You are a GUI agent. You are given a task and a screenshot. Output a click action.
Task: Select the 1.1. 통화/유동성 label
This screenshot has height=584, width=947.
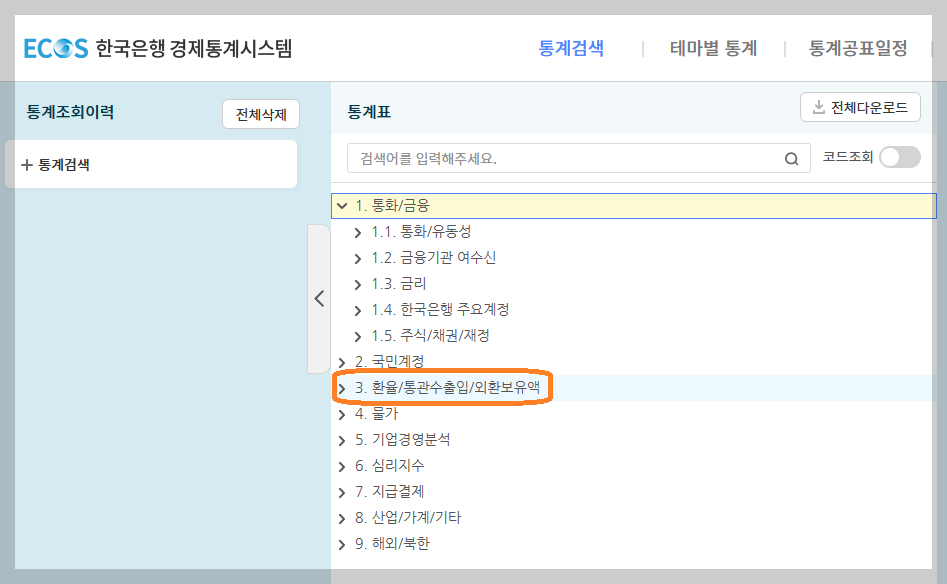coord(421,232)
